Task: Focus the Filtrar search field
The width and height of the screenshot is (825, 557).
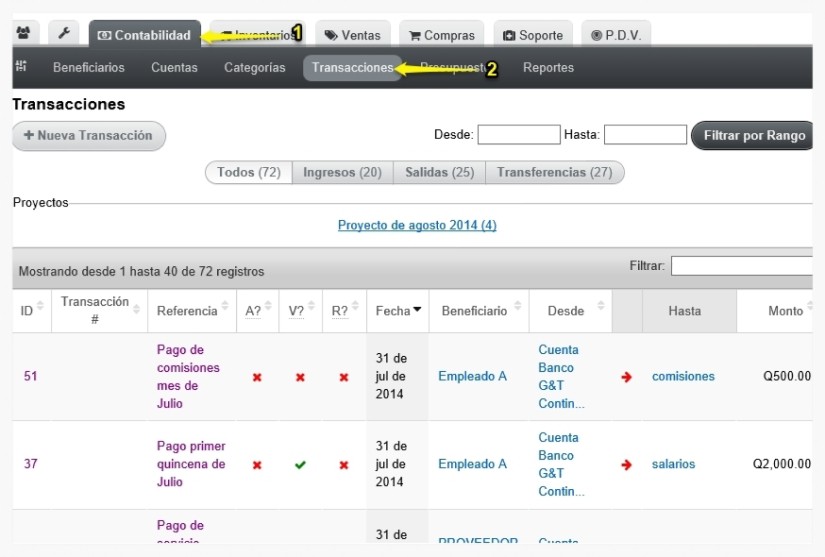Action: 742,266
